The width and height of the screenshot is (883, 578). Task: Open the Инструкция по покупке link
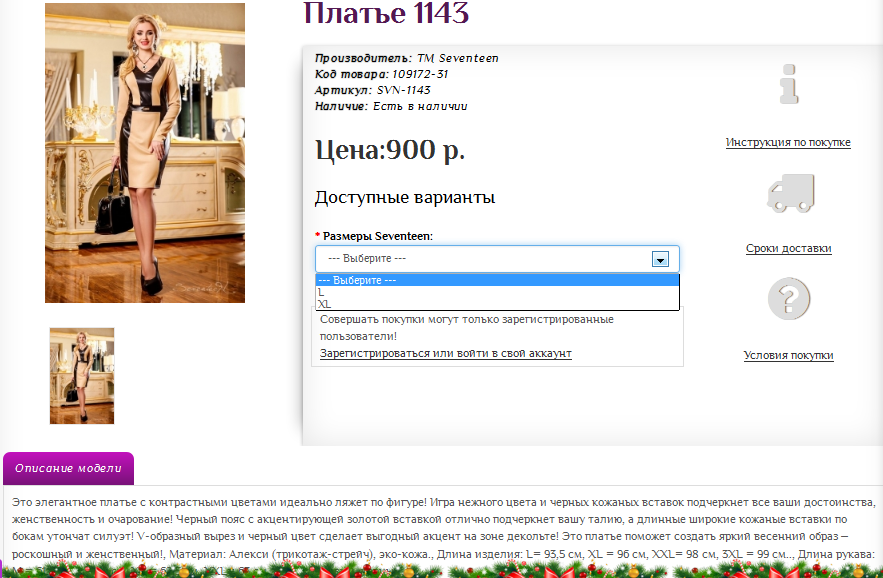tap(788, 143)
